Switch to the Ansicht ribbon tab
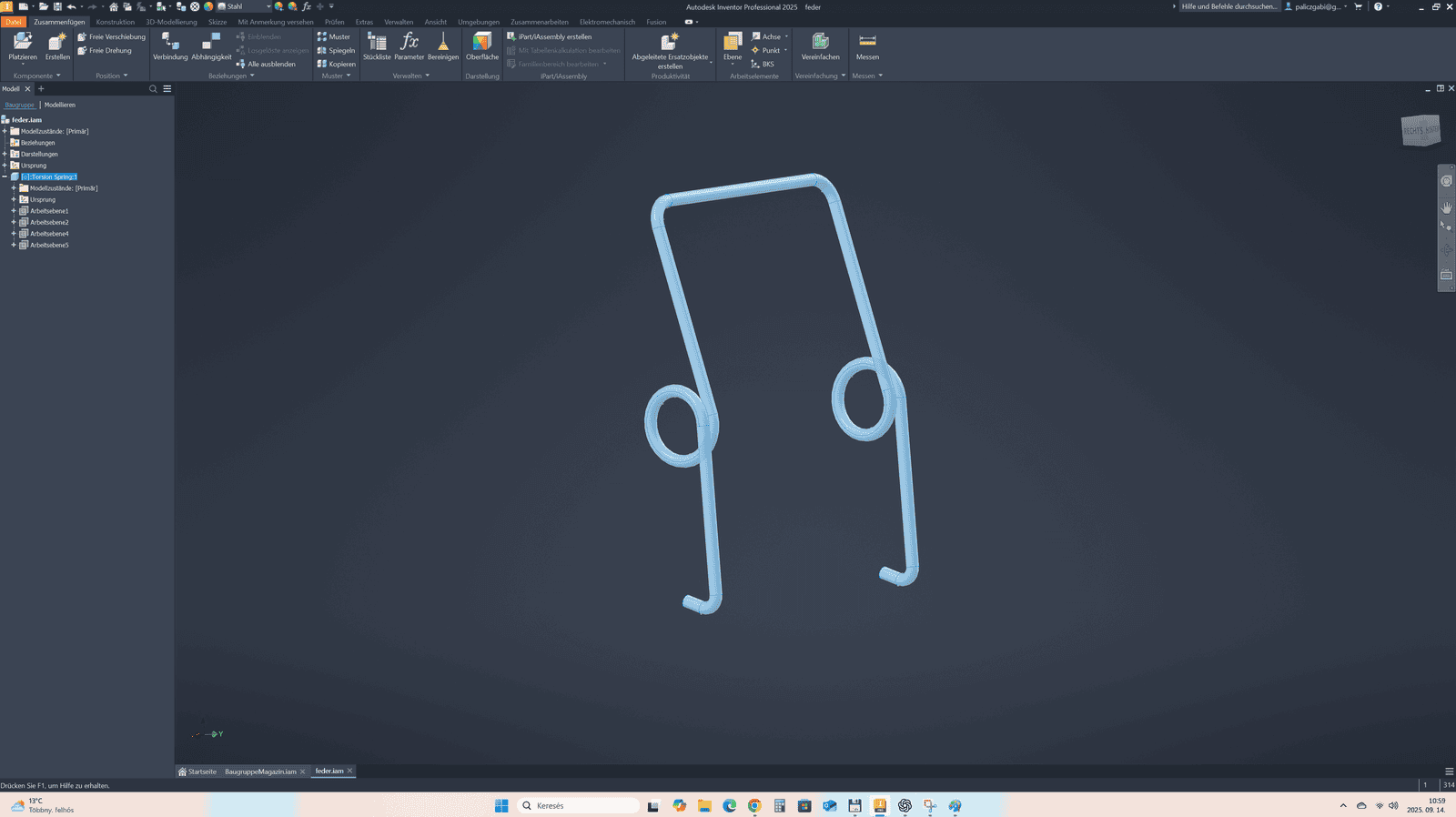1456x817 pixels. [435, 22]
